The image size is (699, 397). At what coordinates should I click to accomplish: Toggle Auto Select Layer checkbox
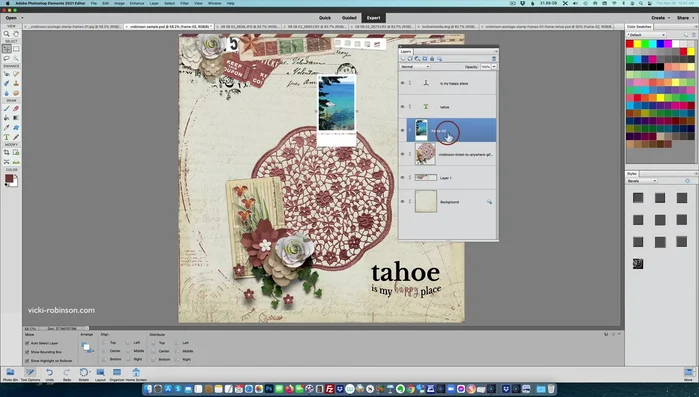tap(27, 343)
